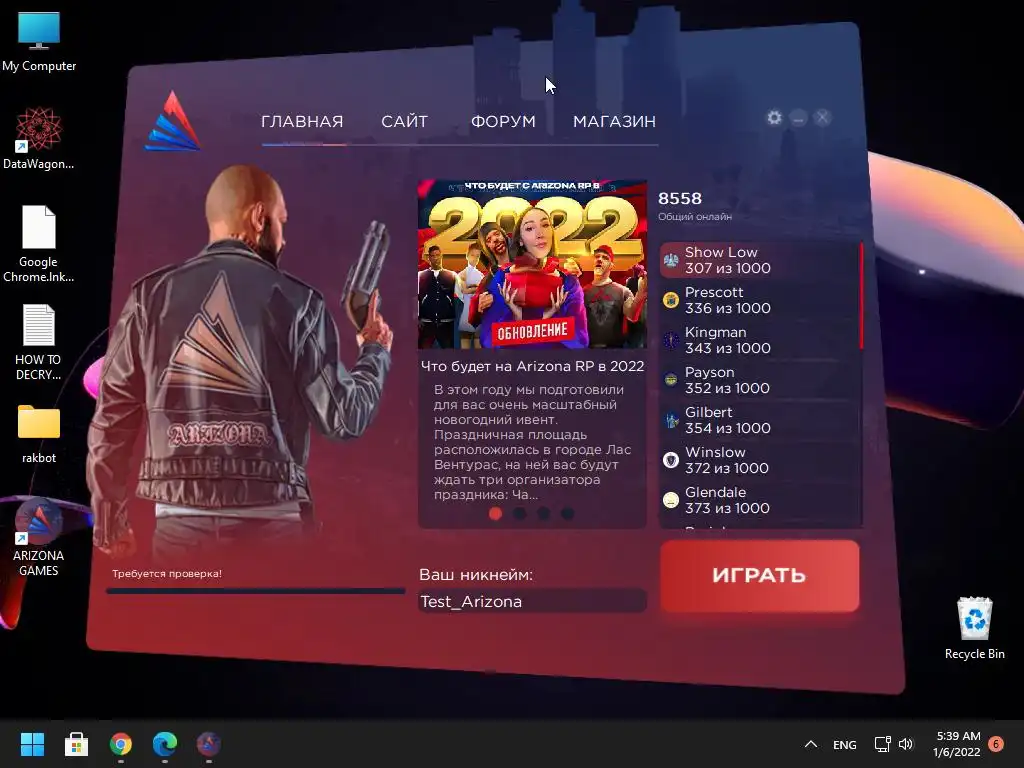Open taskbar clock 5:39 AM

tap(957, 744)
